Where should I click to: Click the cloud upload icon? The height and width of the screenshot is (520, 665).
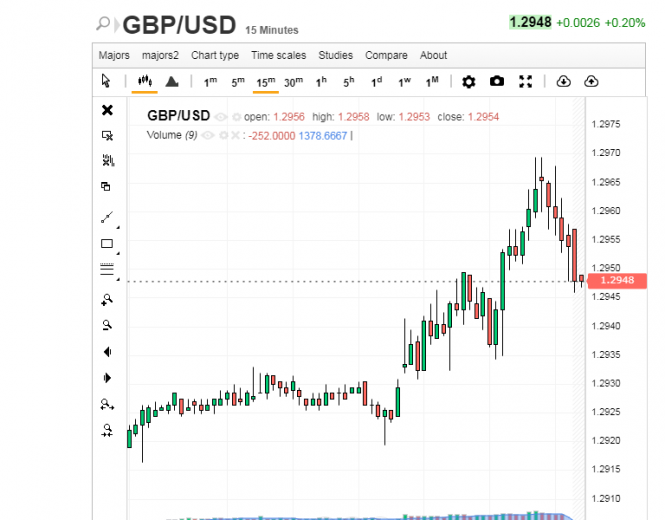(591, 81)
